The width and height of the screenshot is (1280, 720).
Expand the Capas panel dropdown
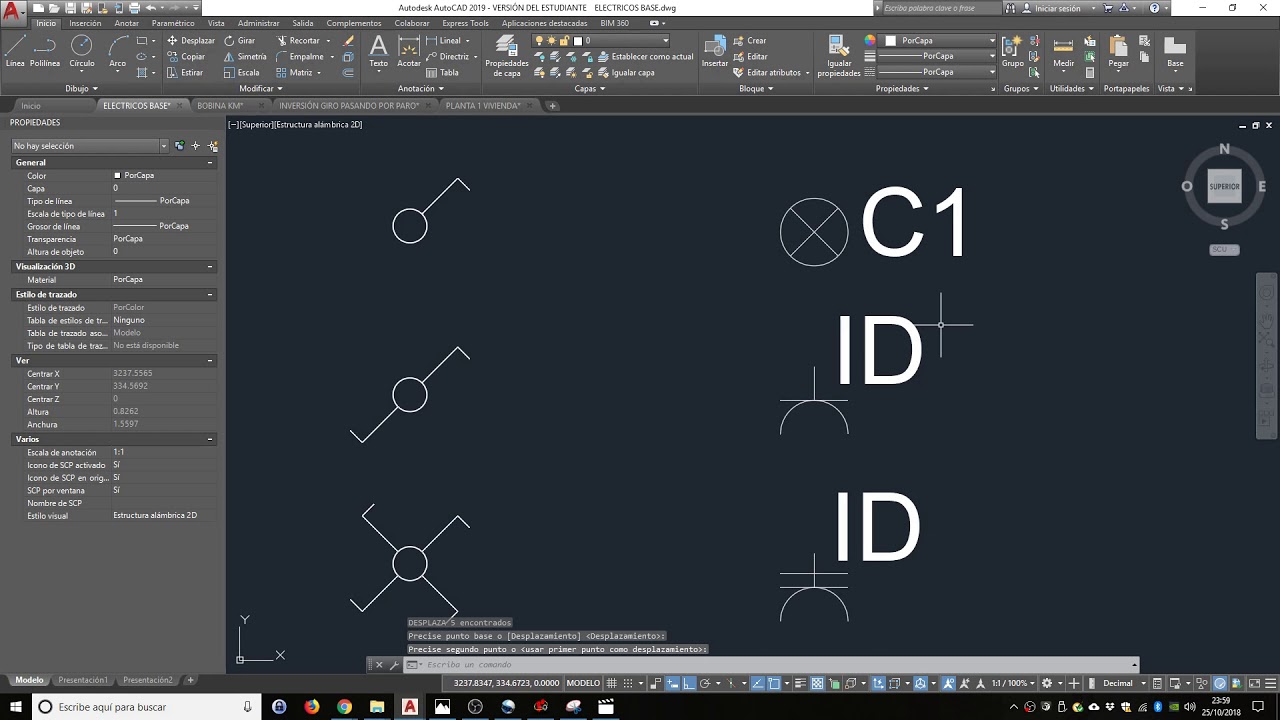590,88
